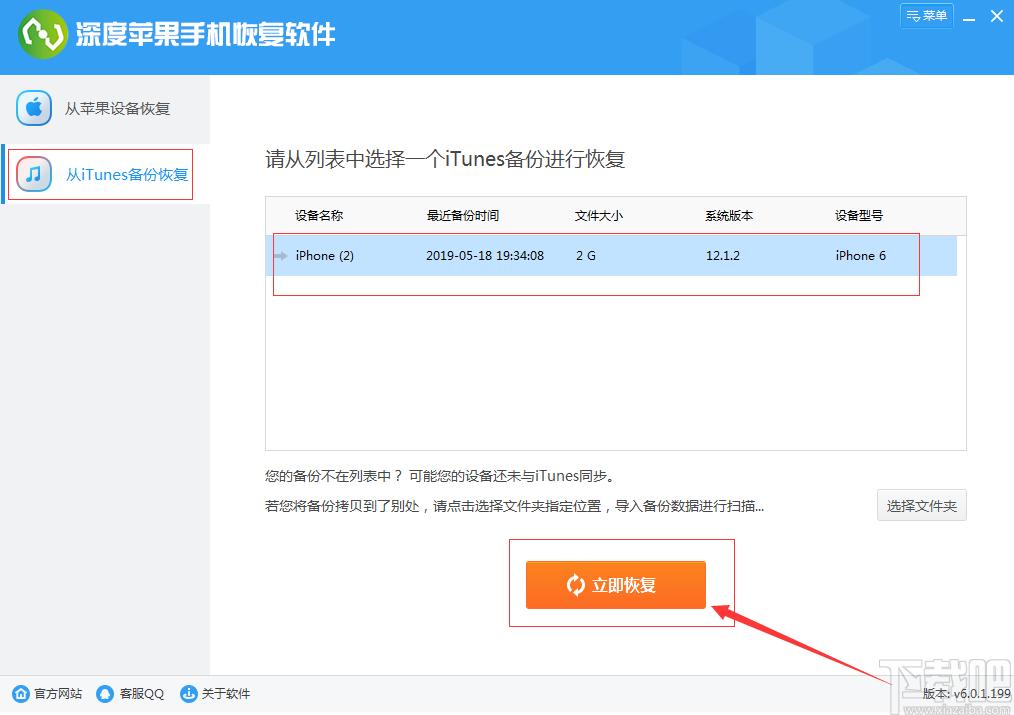
Task: Click the refresh icon on the 立即恢复 button
Action: pyautogui.click(x=576, y=585)
